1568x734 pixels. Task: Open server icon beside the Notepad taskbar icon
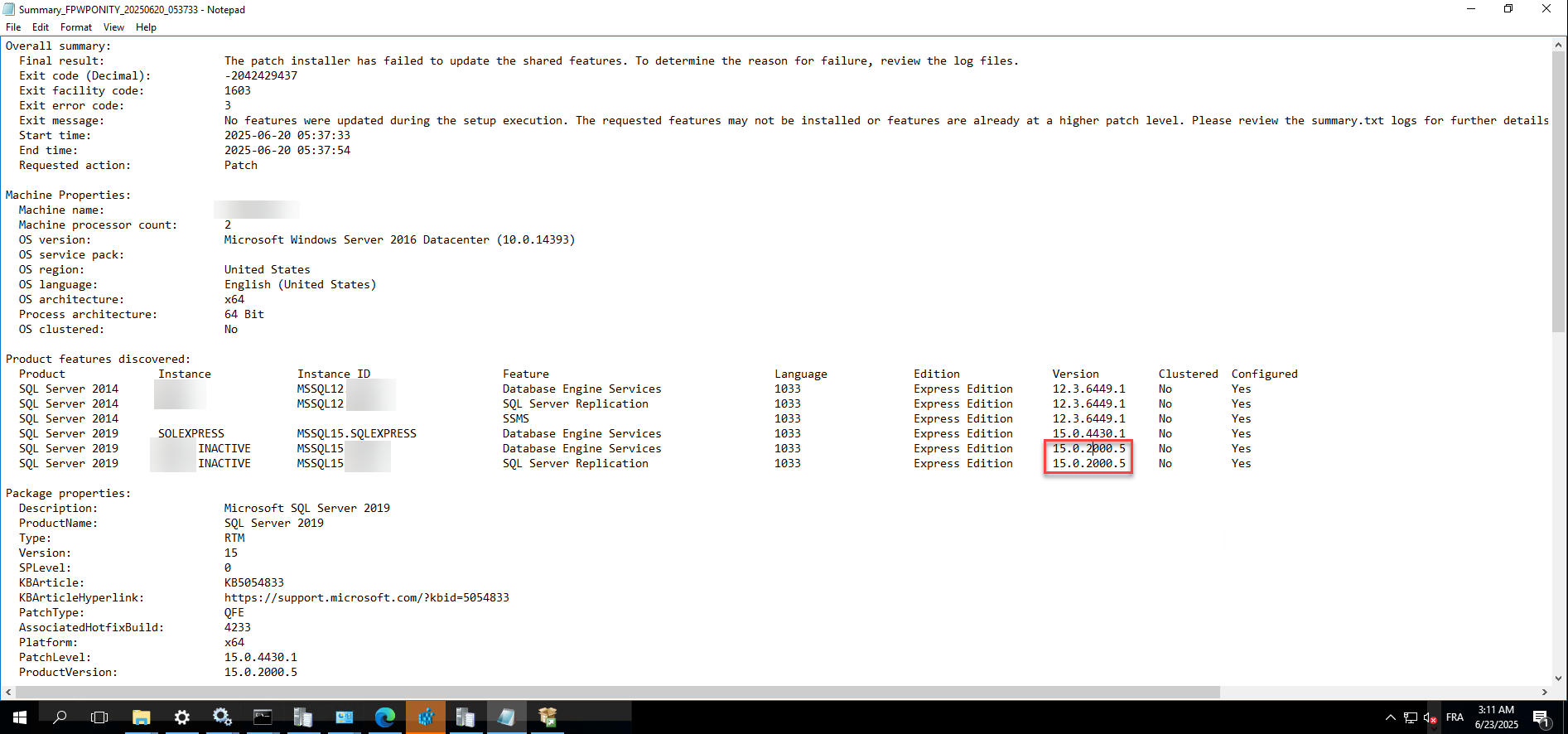(466, 717)
